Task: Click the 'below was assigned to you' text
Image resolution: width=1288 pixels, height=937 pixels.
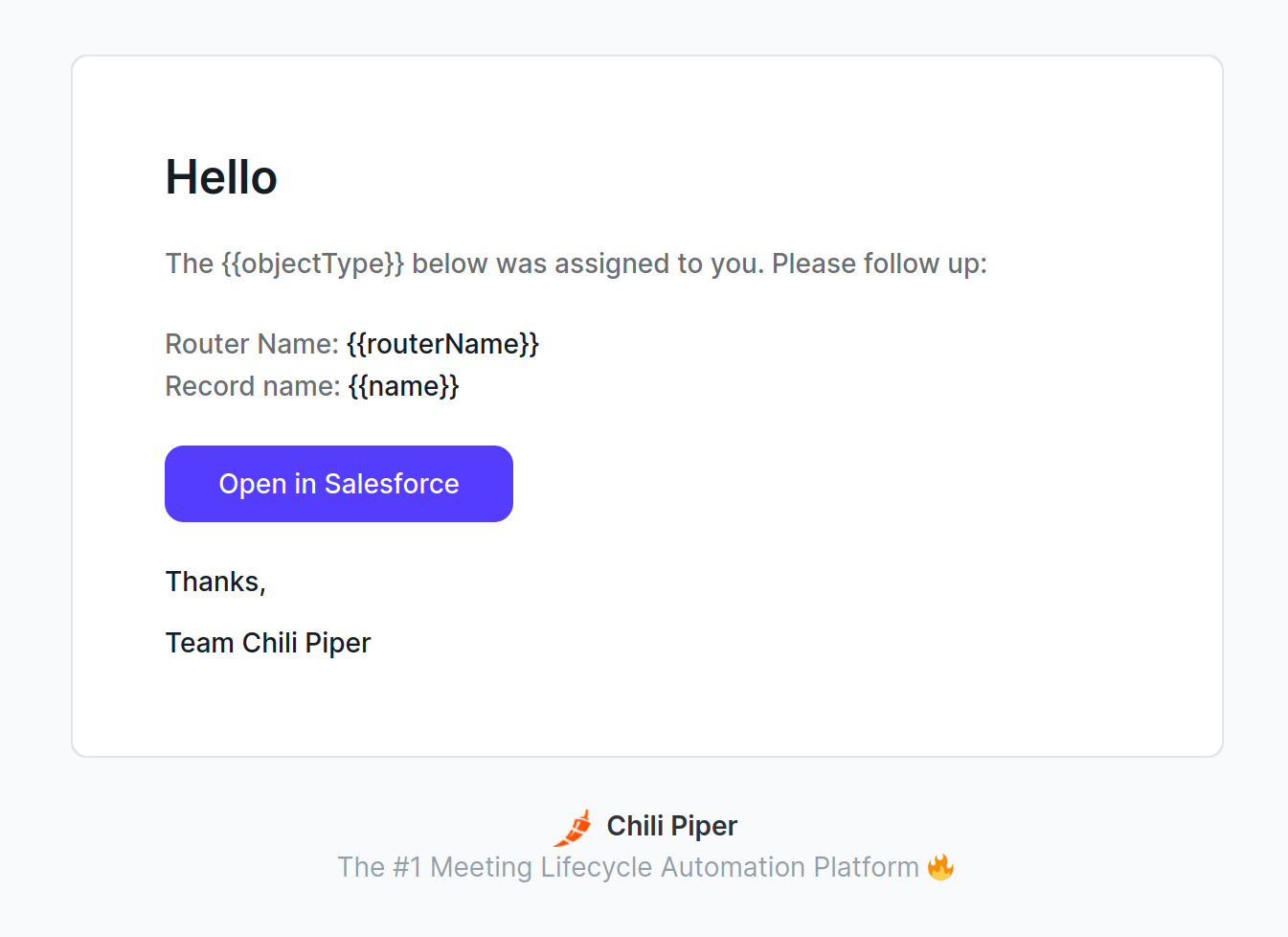Action: point(588,263)
